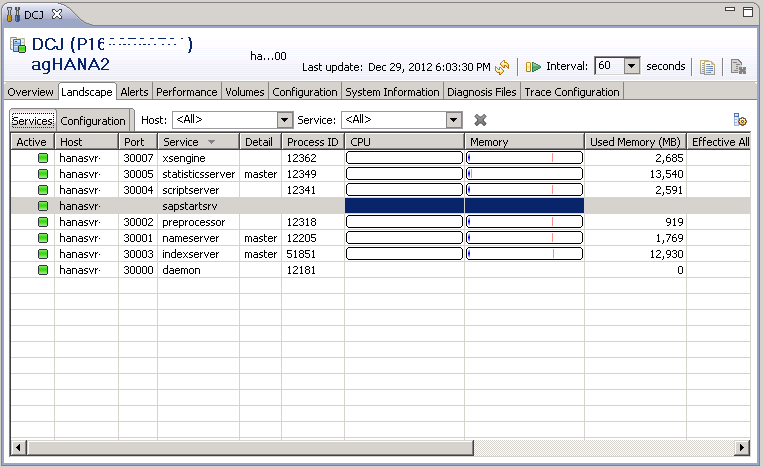Click the green active status of daemon

point(43,270)
